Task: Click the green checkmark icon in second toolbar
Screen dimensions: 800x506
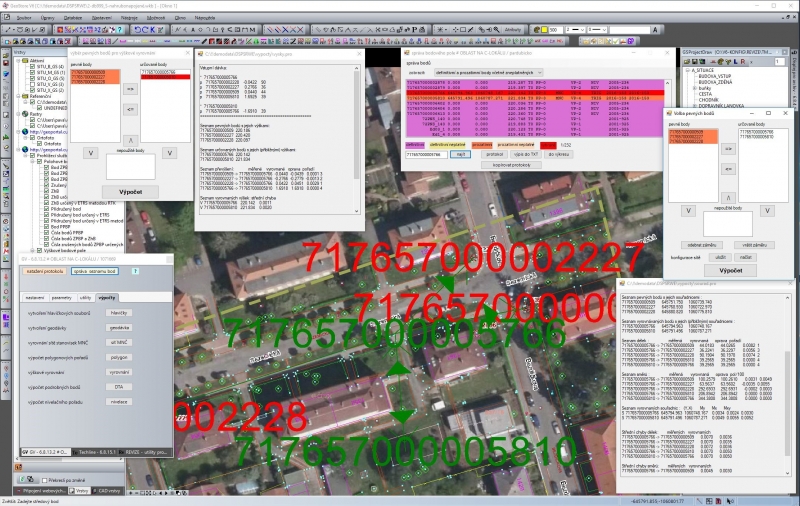Action: click(x=616, y=41)
